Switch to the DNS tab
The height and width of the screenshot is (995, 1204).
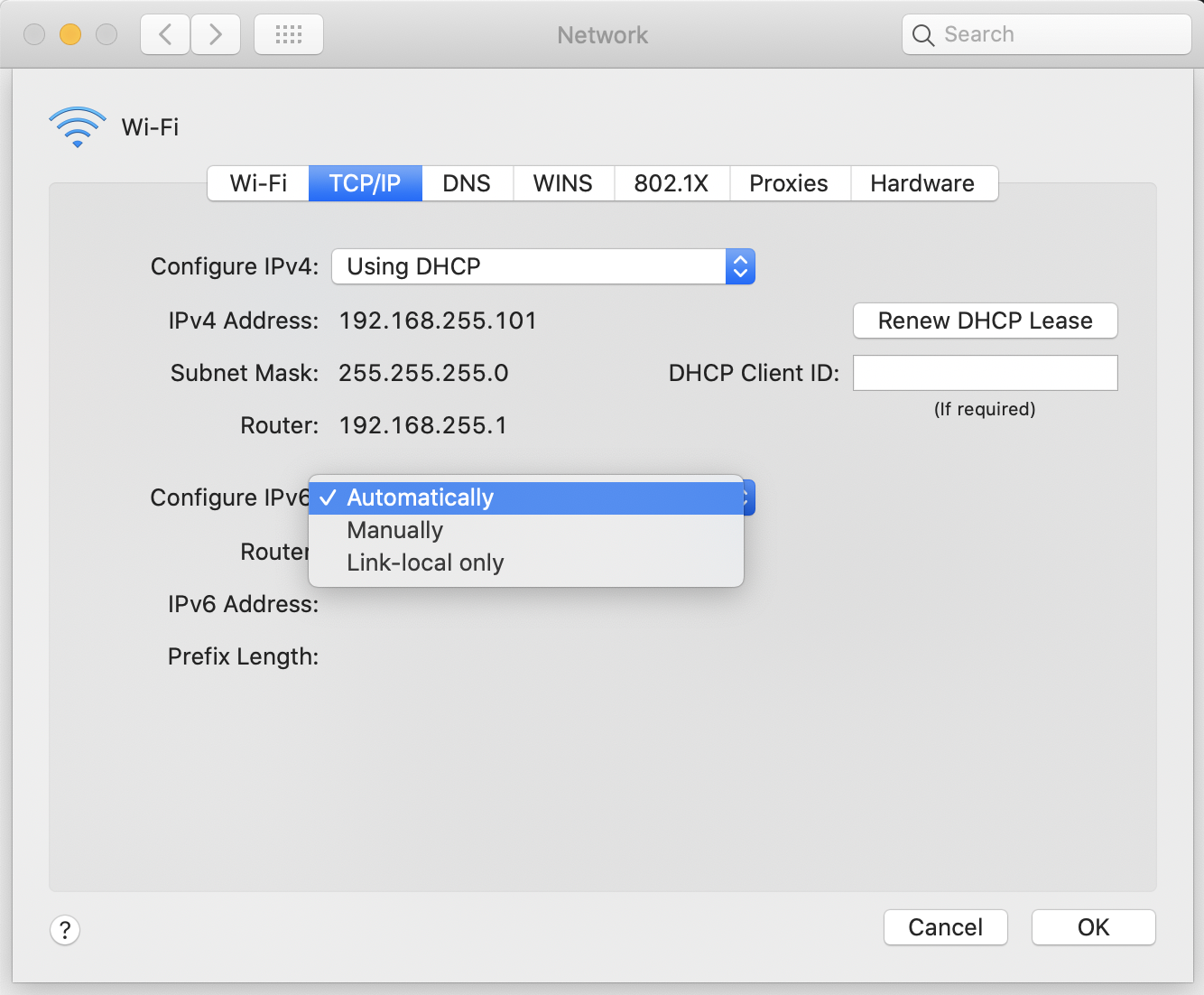tap(467, 183)
